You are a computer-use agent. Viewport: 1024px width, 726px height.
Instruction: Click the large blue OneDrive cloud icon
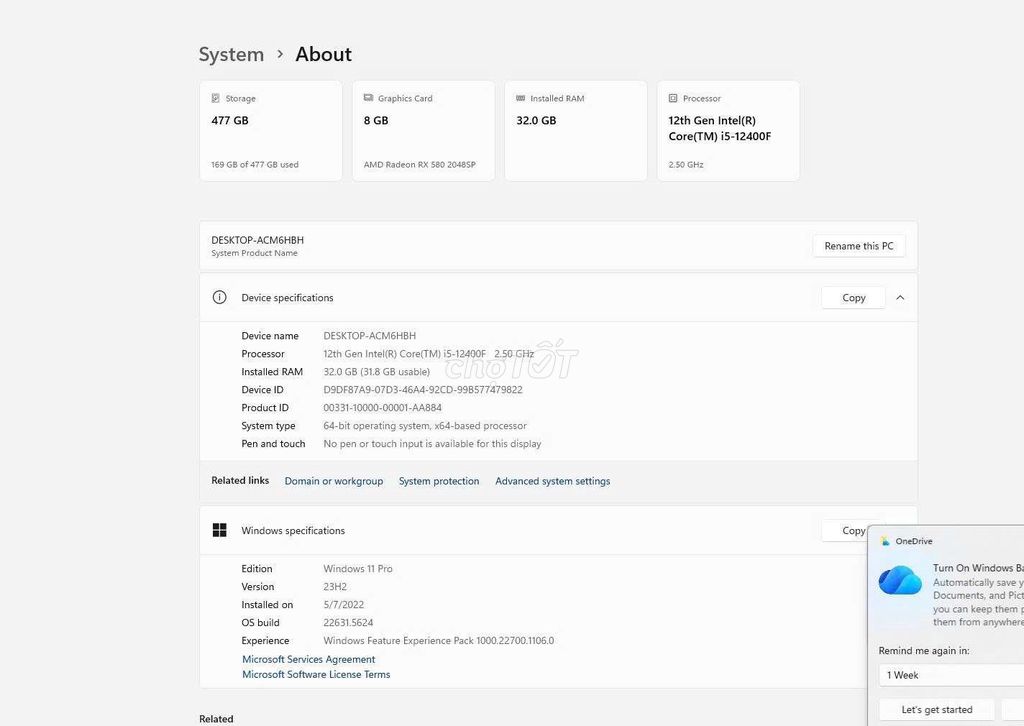click(x=900, y=580)
